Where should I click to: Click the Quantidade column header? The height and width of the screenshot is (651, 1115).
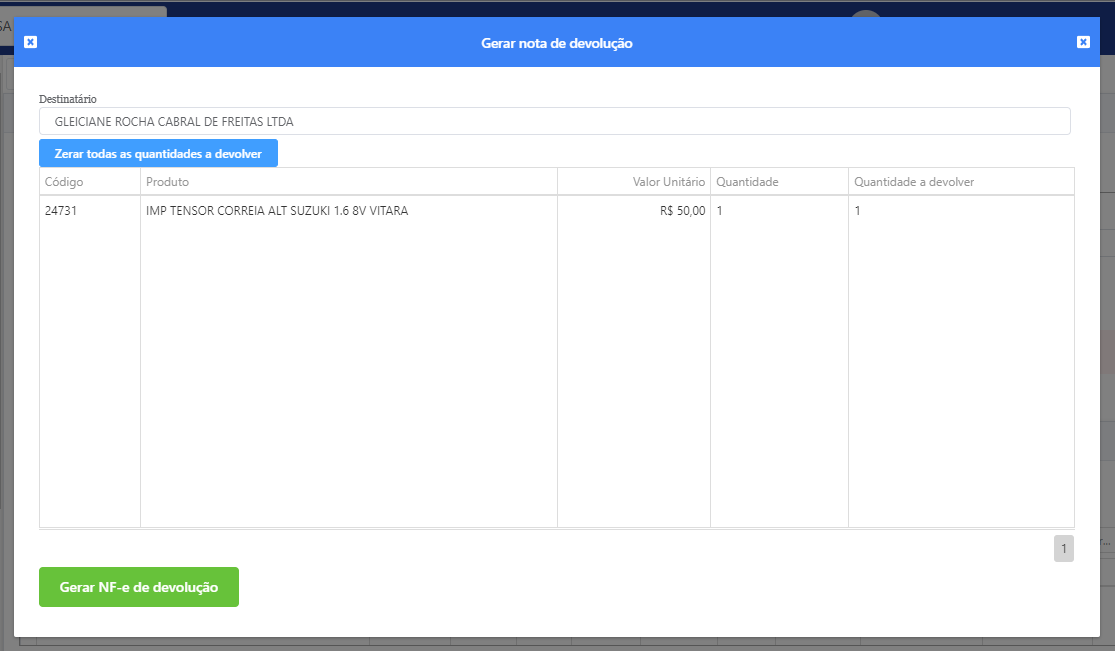tap(747, 182)
